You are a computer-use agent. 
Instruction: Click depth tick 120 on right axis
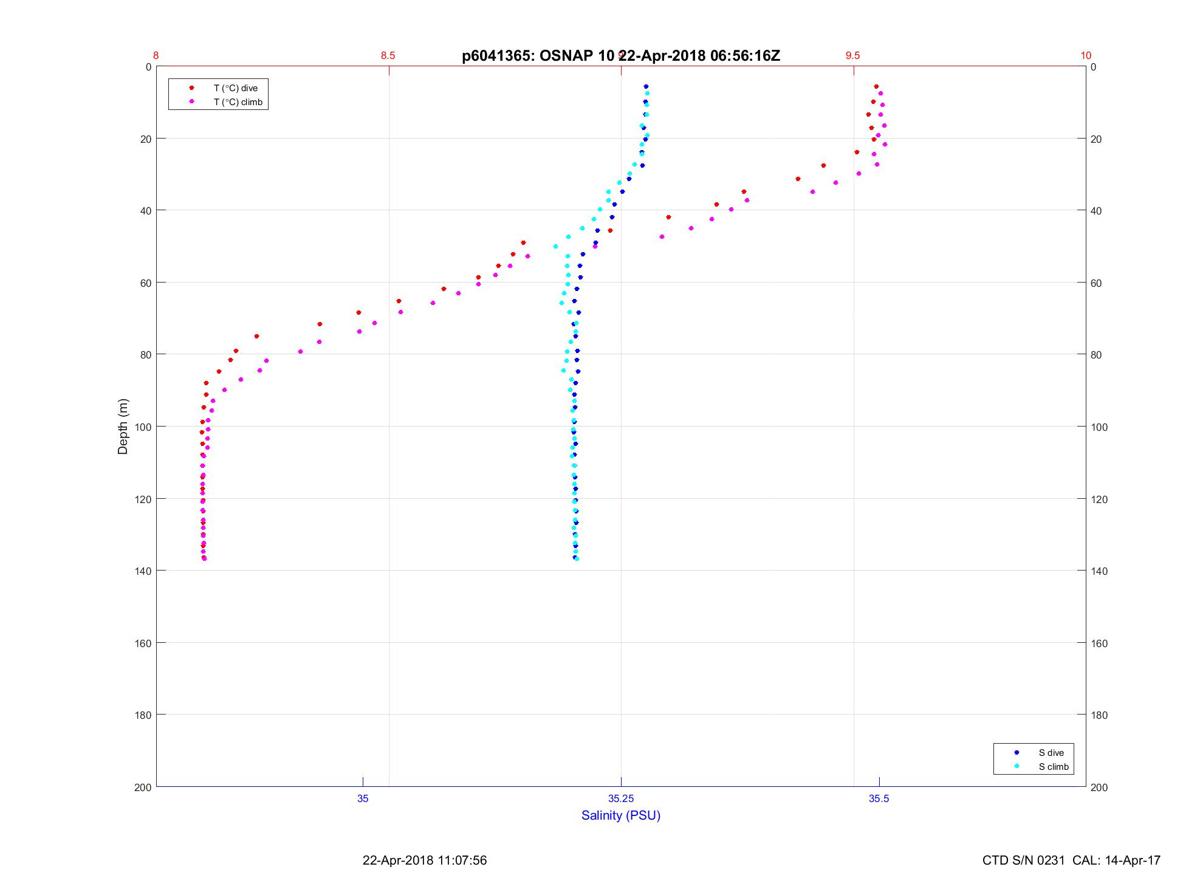(x=1100, y=499)
